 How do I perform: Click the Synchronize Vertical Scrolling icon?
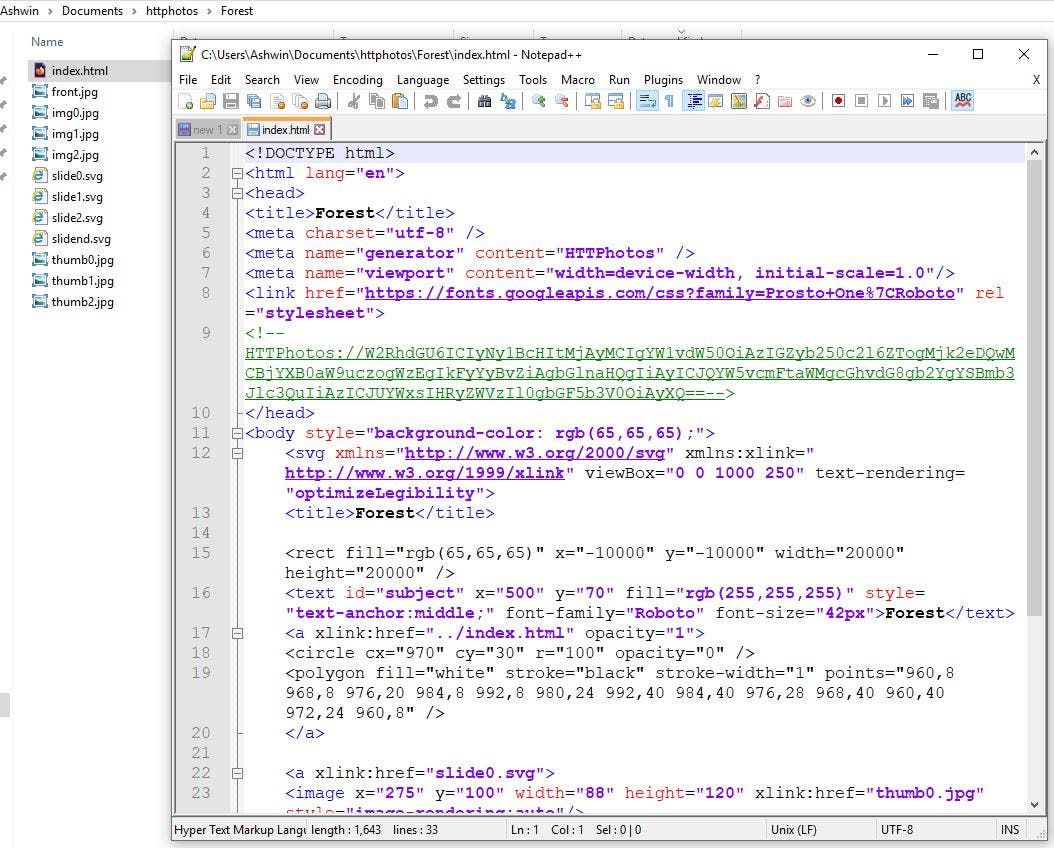click(x=592, y=101)
